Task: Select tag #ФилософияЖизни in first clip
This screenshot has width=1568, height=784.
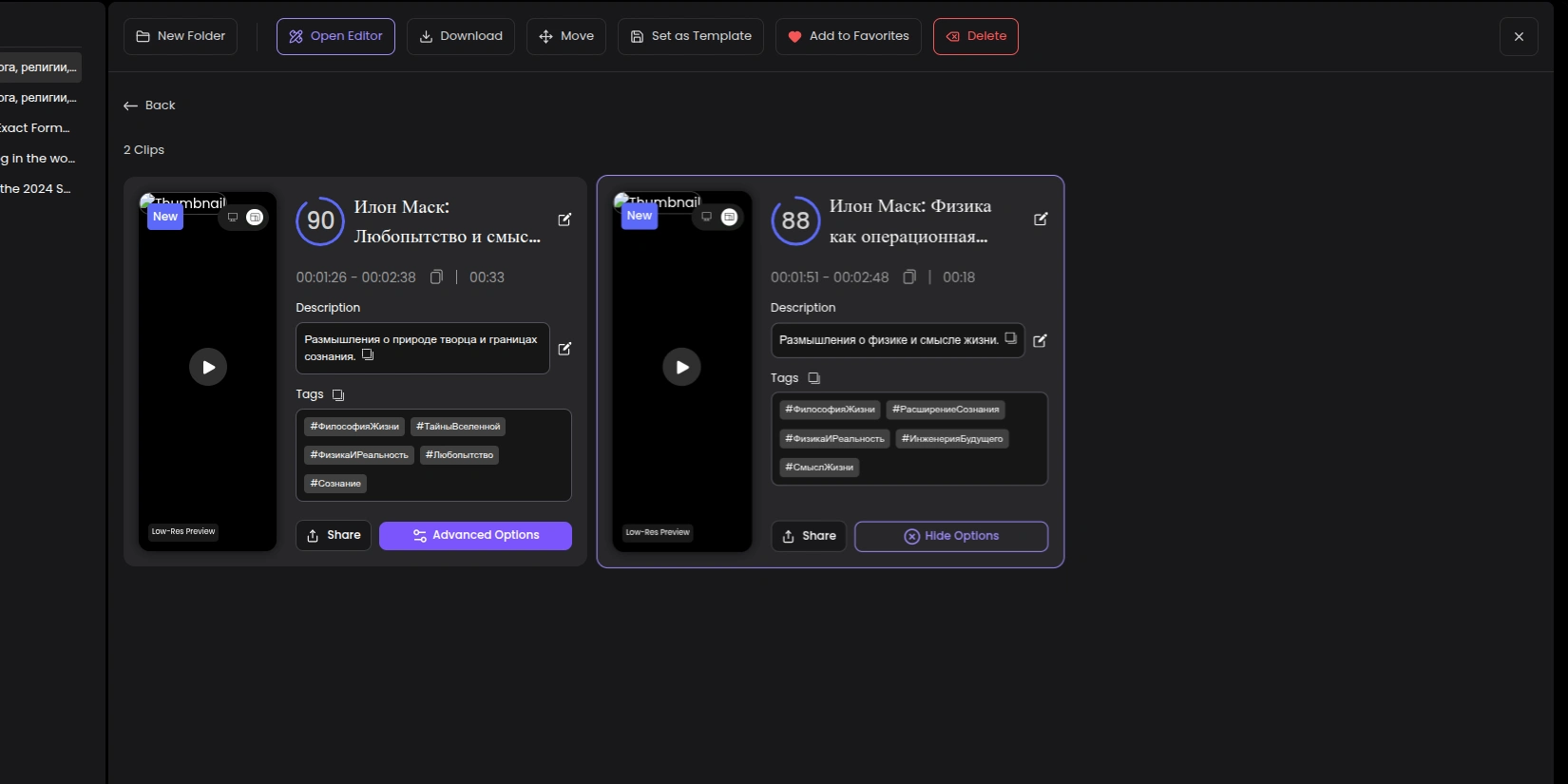Action: coord(354,427)
